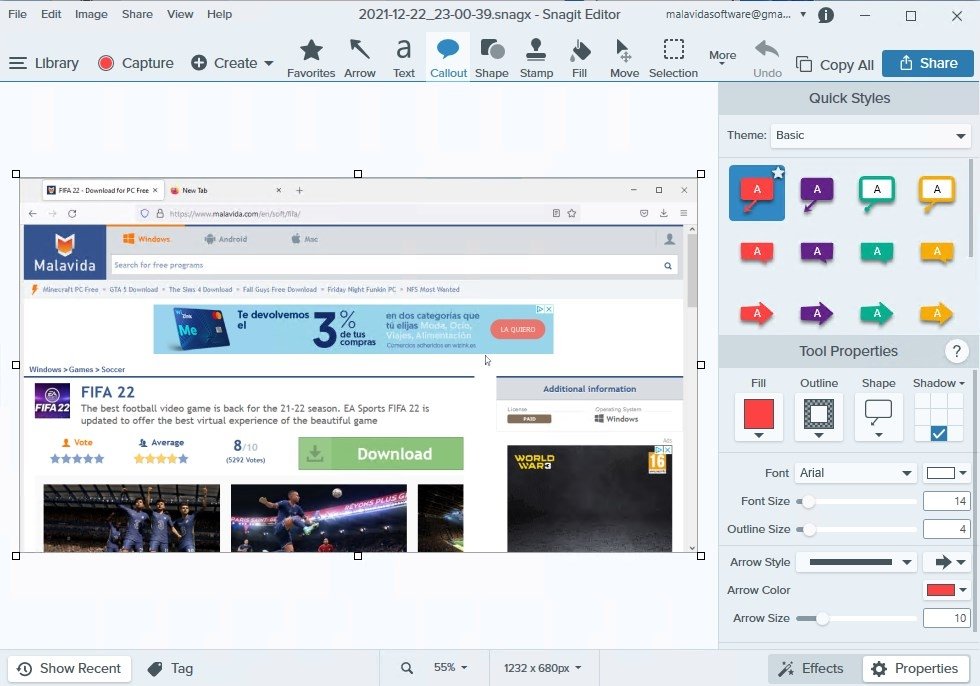This screenshot has width=980, height=686.
Task: Open the Share menu
Action: 137,14
